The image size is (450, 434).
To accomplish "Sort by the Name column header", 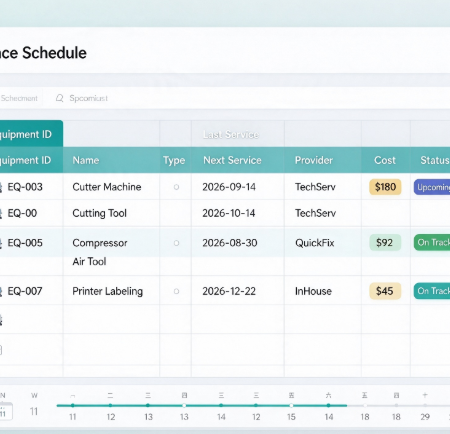I will coord(86,160).
